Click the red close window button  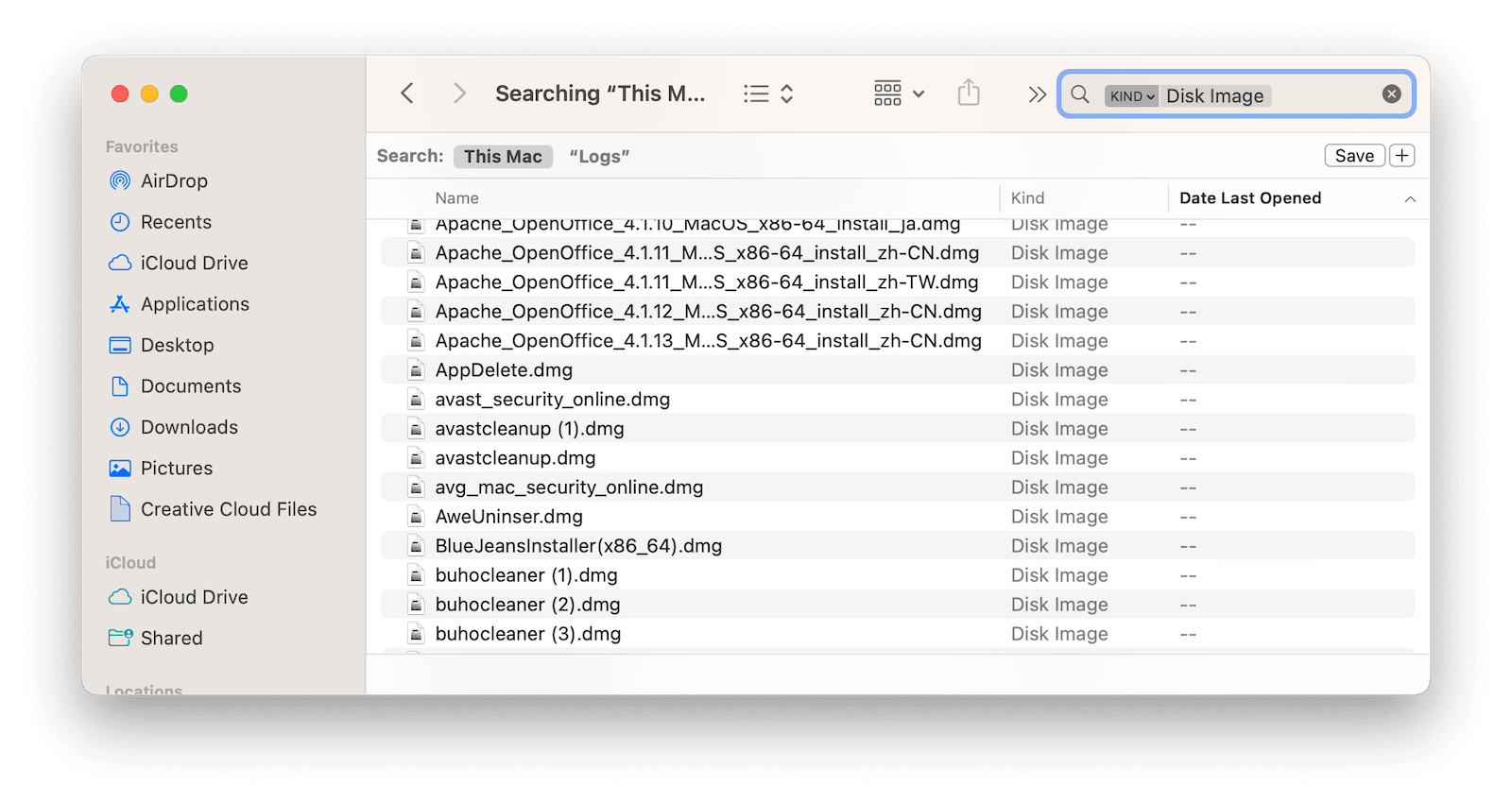pos(120,94)
